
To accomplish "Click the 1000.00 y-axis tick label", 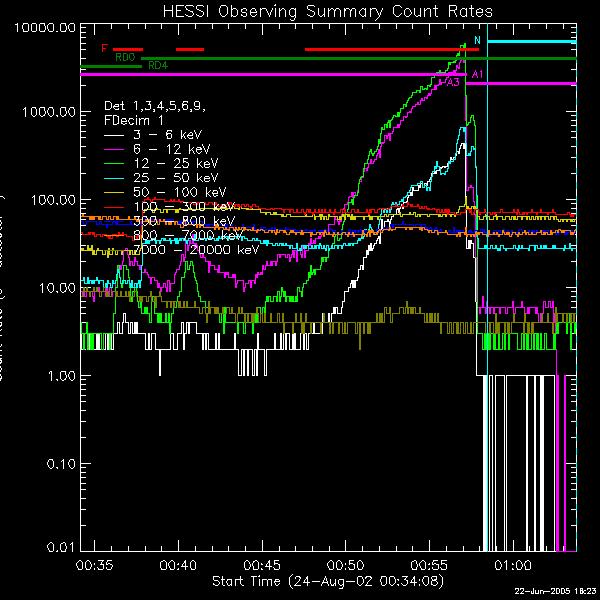I will [x=49, y=112].
